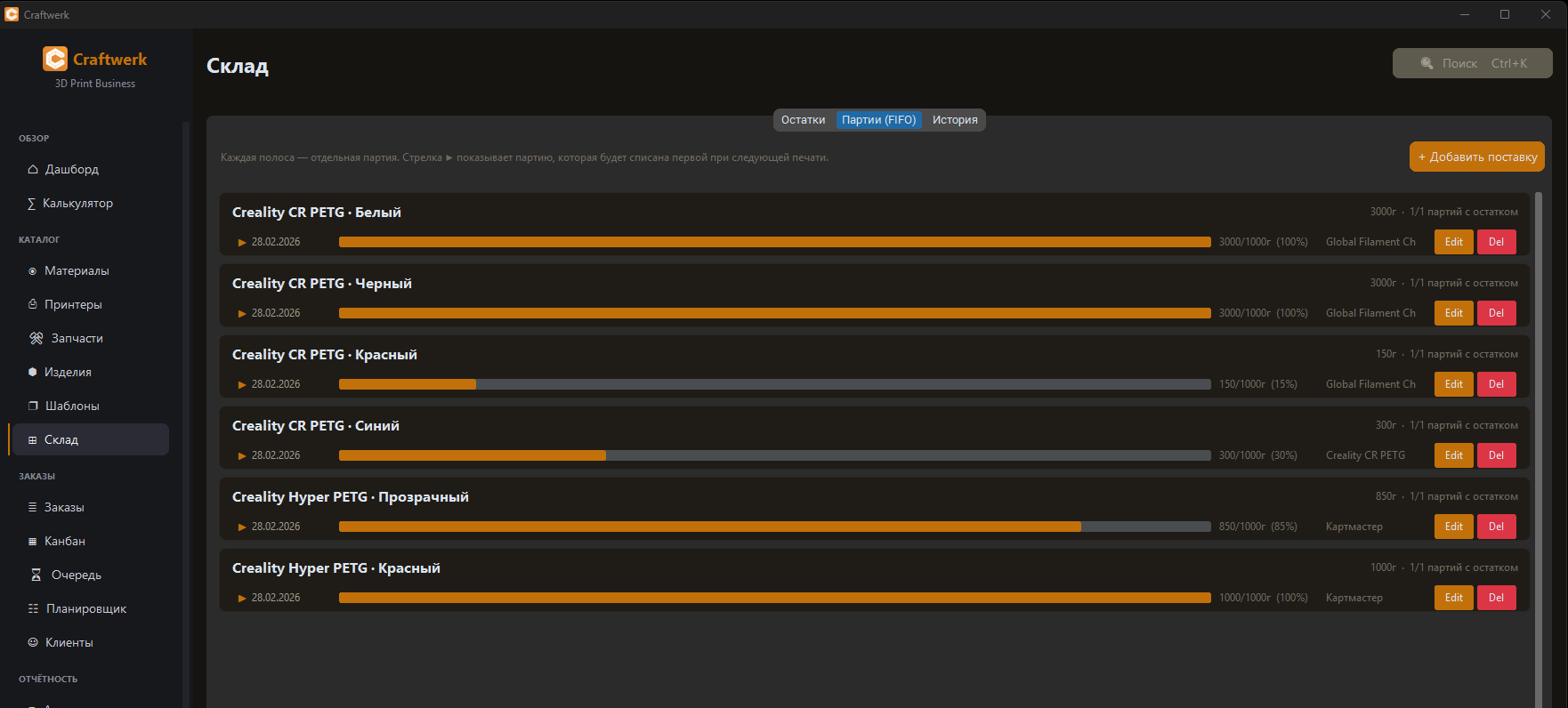This screenshot has width=1568, height=708.
Task: Open the Поиск search field
Action: pos(1472,63)
